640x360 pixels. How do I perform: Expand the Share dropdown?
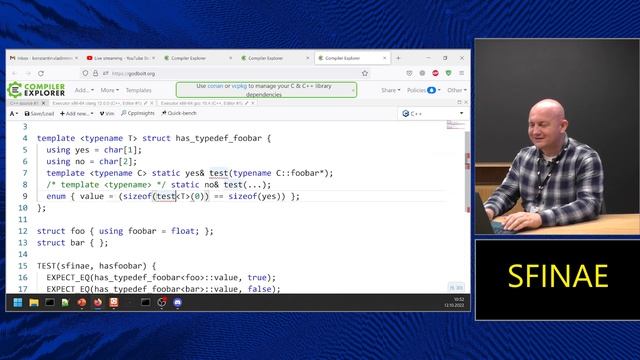(x=391, y=90)
